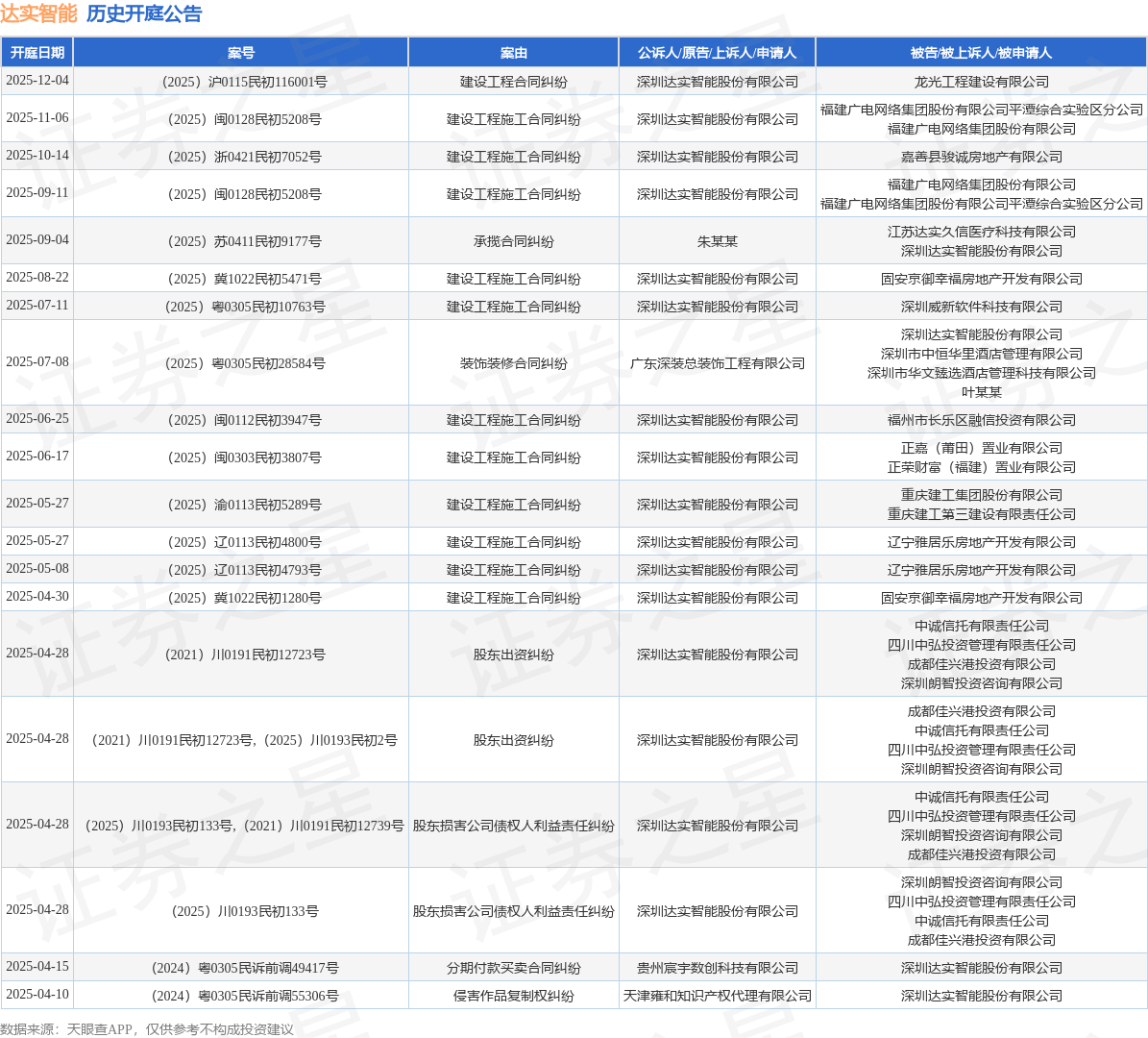The height and width of the screenshot is (1038, 1148).
Task: Click the 达实智能 title text
Action: (x=38, y=13)
